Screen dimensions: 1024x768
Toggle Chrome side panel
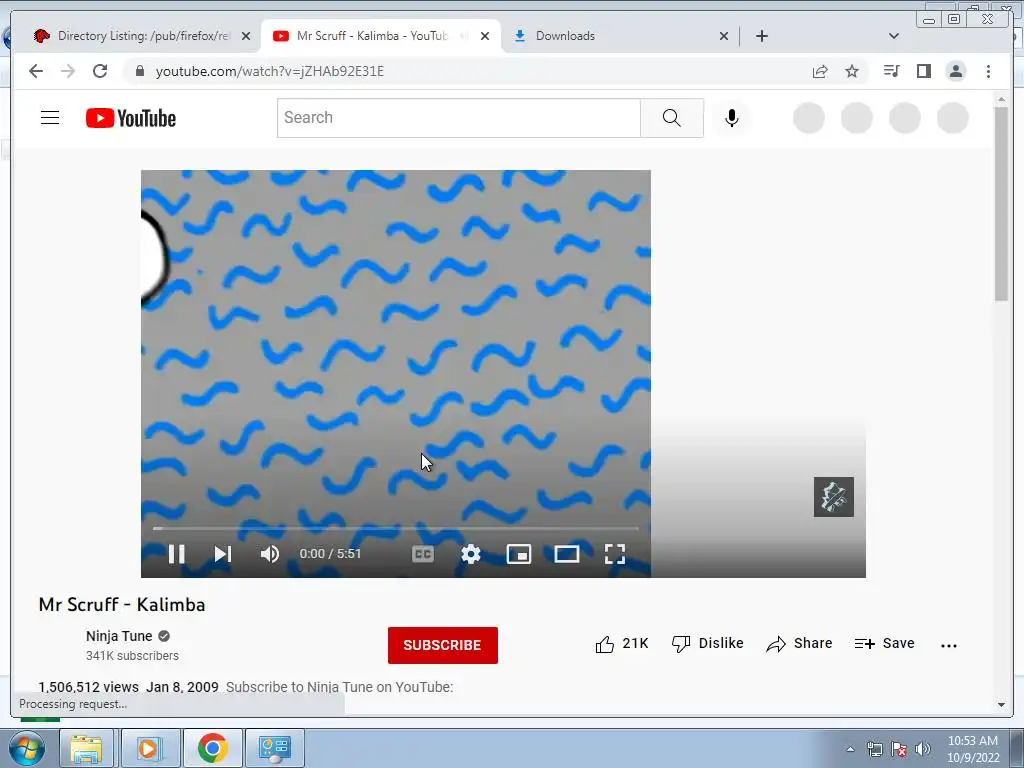point(923,71)
